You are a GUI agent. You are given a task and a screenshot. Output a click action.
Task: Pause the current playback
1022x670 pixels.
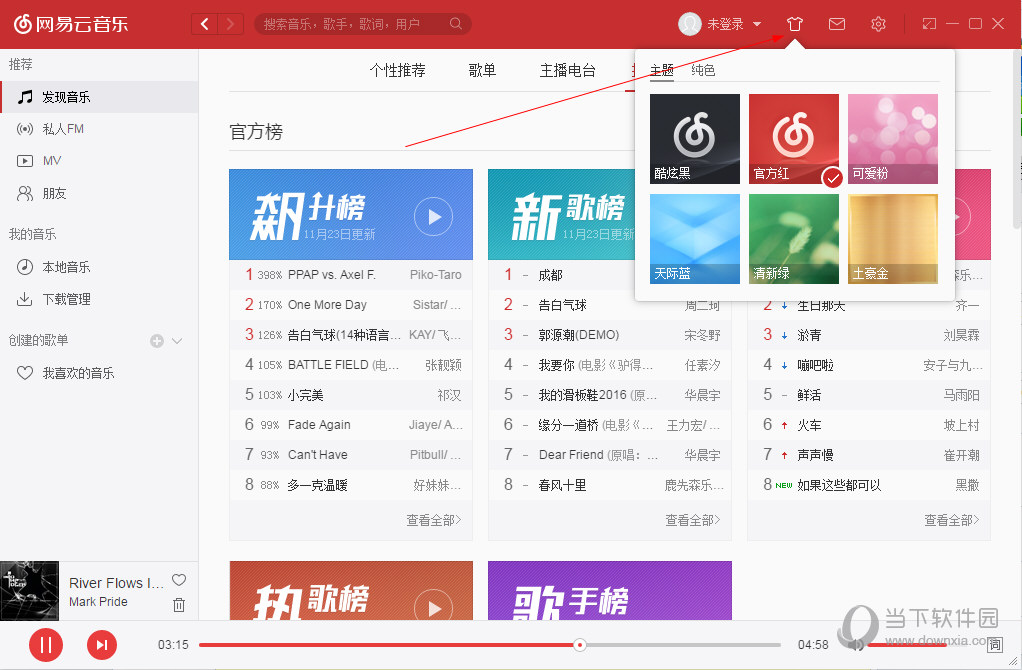[x=46, y=645]
